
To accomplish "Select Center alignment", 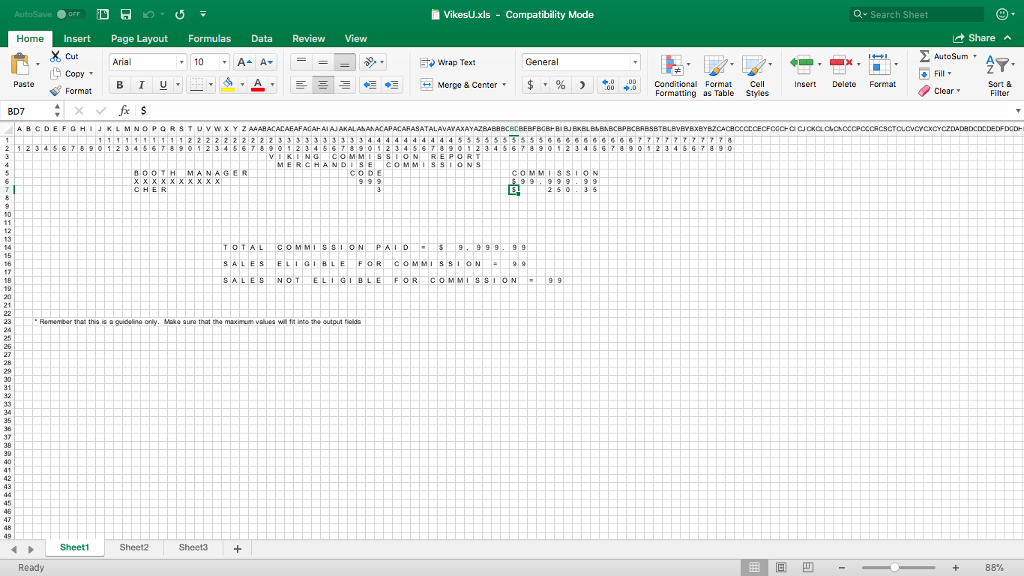I will point(323,85).
